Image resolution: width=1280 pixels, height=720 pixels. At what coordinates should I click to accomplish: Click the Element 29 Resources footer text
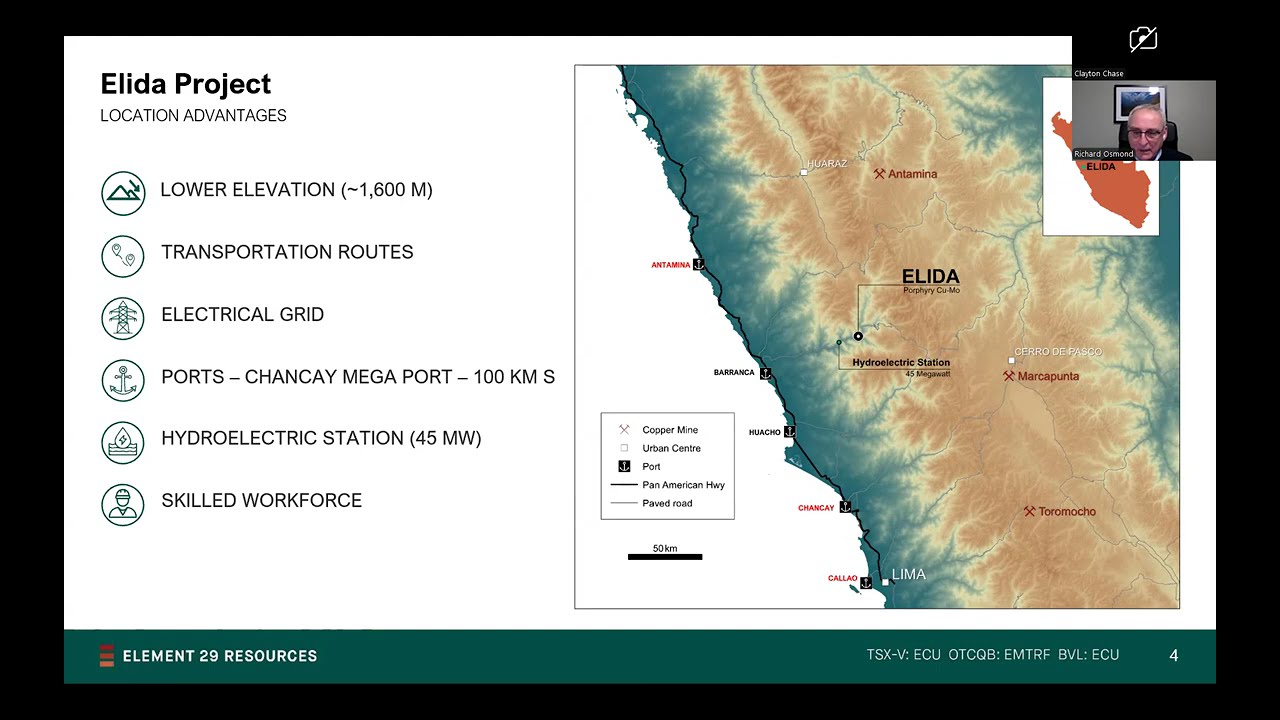[x=220, y=656]
